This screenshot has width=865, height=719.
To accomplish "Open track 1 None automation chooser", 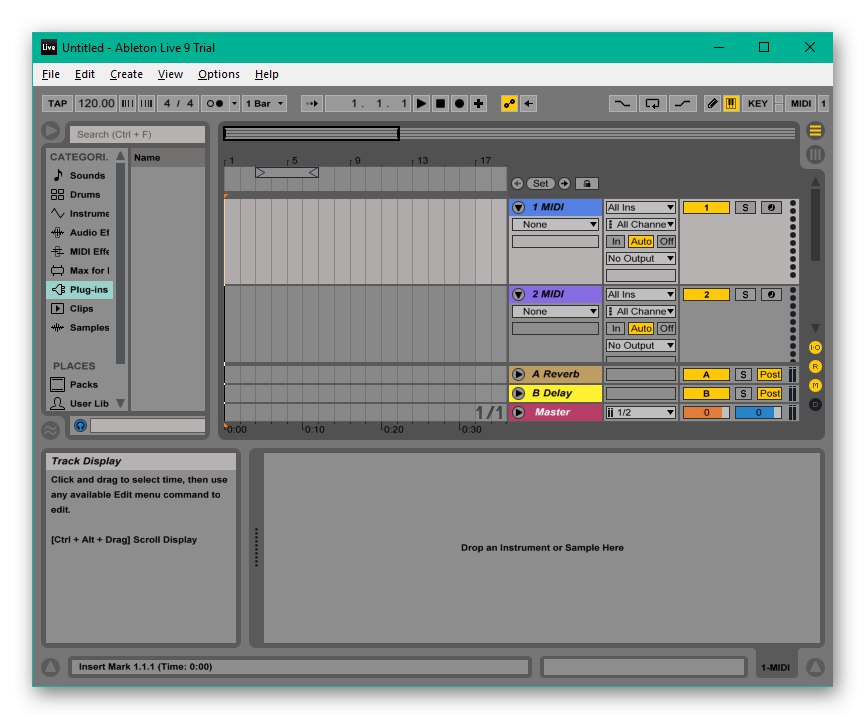I will click(555, 225).
